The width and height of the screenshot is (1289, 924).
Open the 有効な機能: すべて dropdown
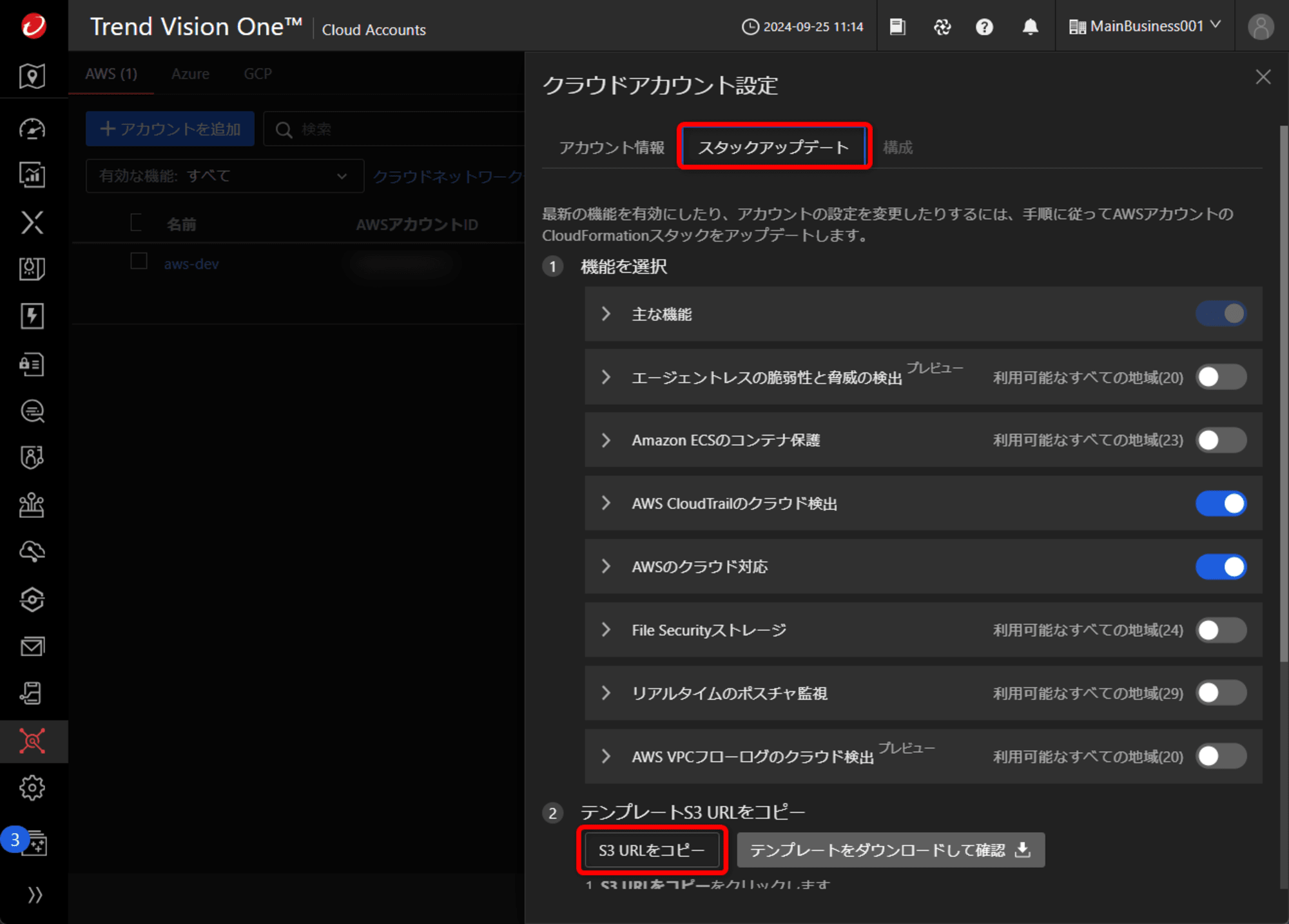pyautogui.click(x=225, y=176)
